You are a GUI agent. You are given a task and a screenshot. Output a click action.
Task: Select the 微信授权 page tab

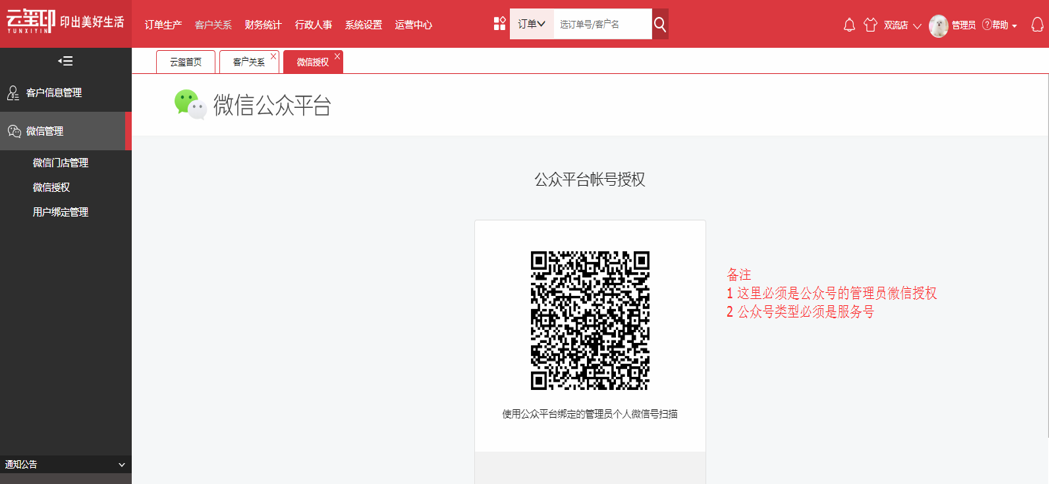point(313,62)
